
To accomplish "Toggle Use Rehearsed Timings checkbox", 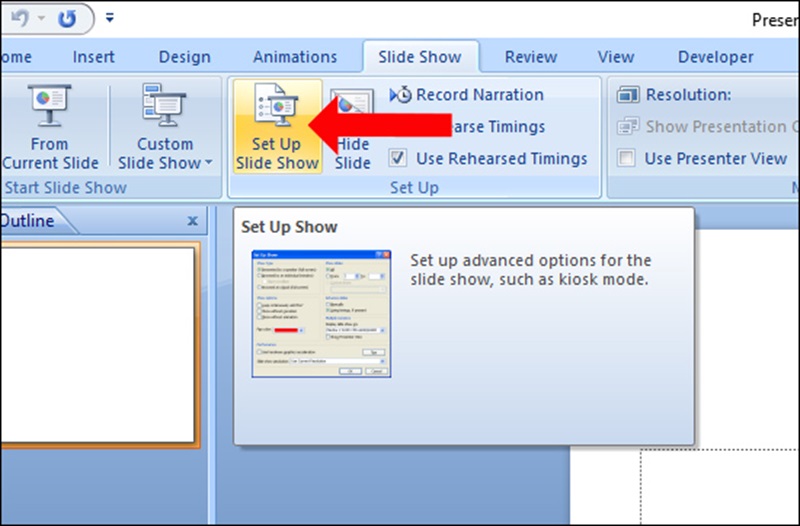I will 398,158.
